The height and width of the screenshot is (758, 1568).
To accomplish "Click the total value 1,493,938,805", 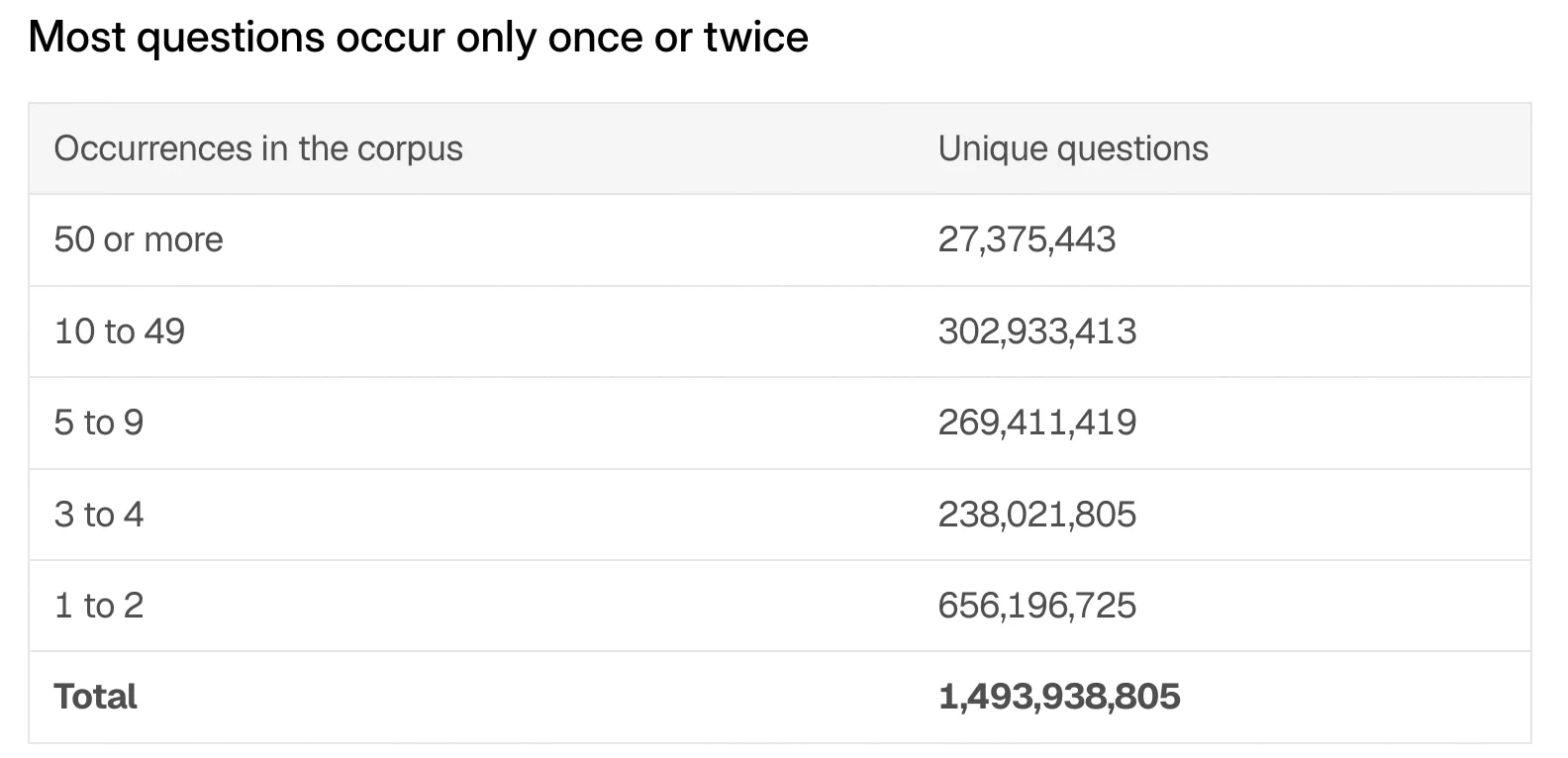I will click(x=1059, y=697).
